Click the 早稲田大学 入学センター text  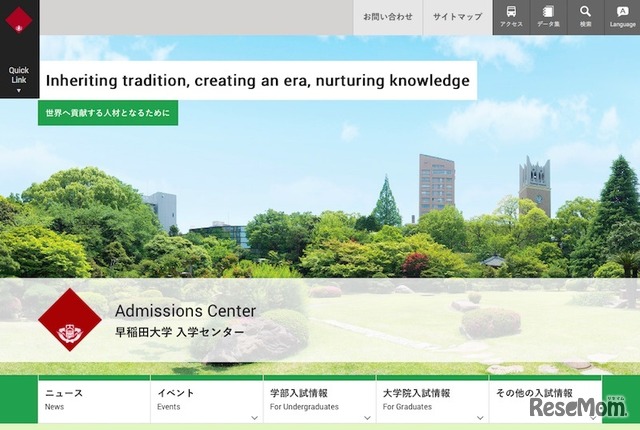click(180, 332)
